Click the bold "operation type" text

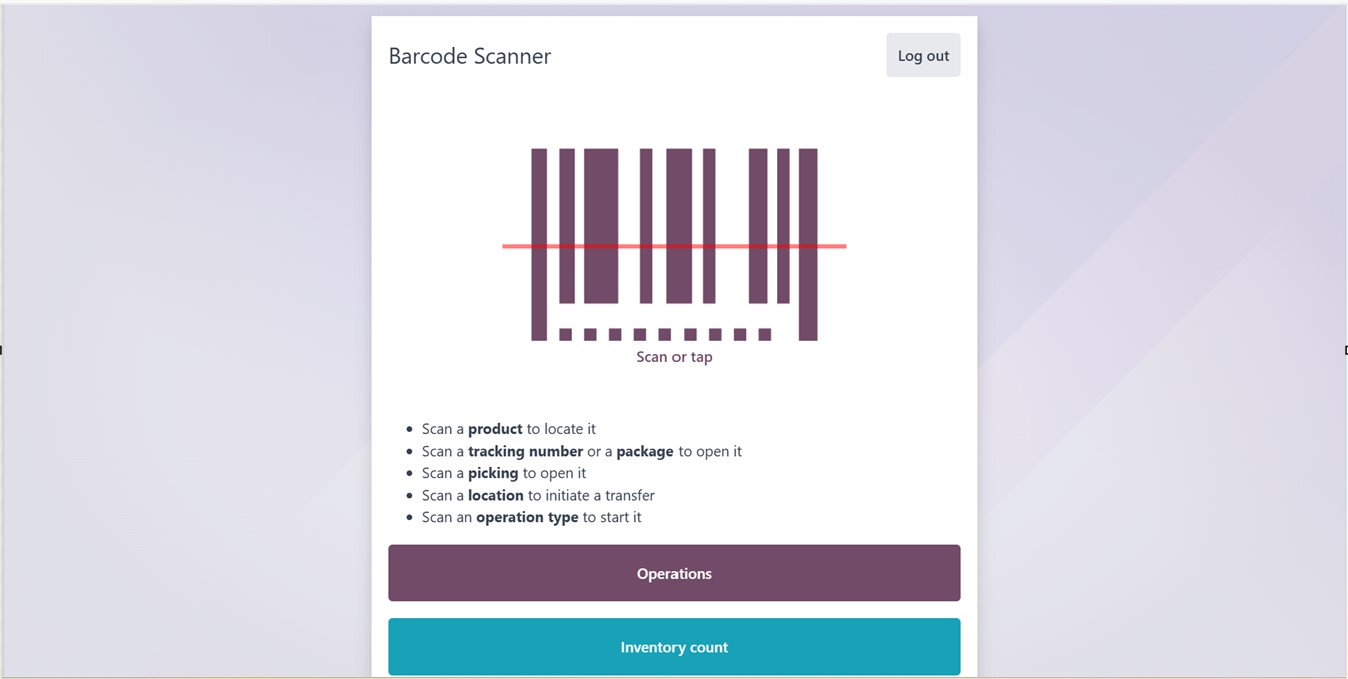(x=527, y=517)
